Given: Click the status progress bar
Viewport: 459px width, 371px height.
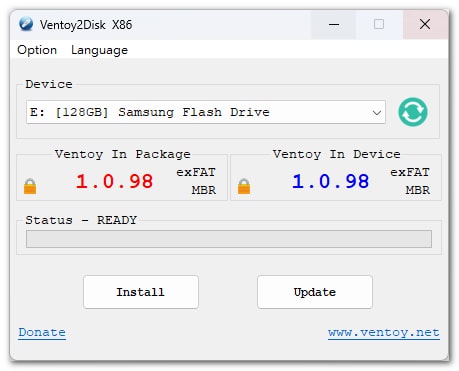Looking at the screenshot, I should point(229,239).
